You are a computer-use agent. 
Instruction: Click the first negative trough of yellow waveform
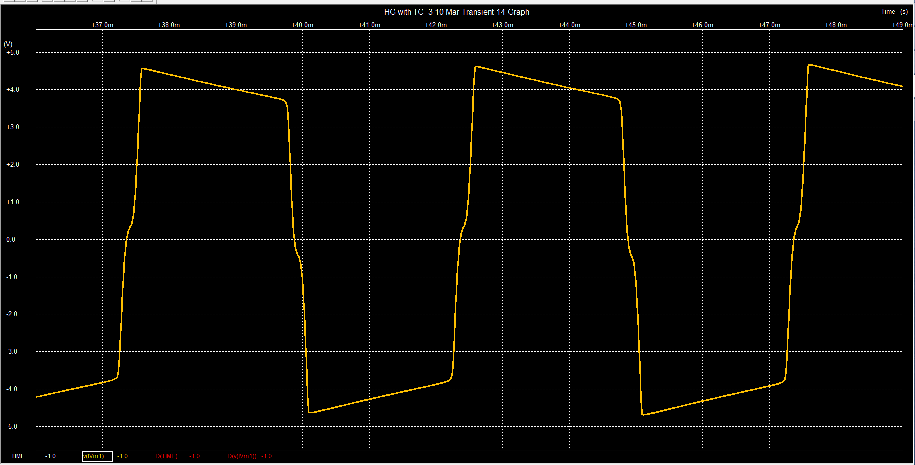coord(309,412)
